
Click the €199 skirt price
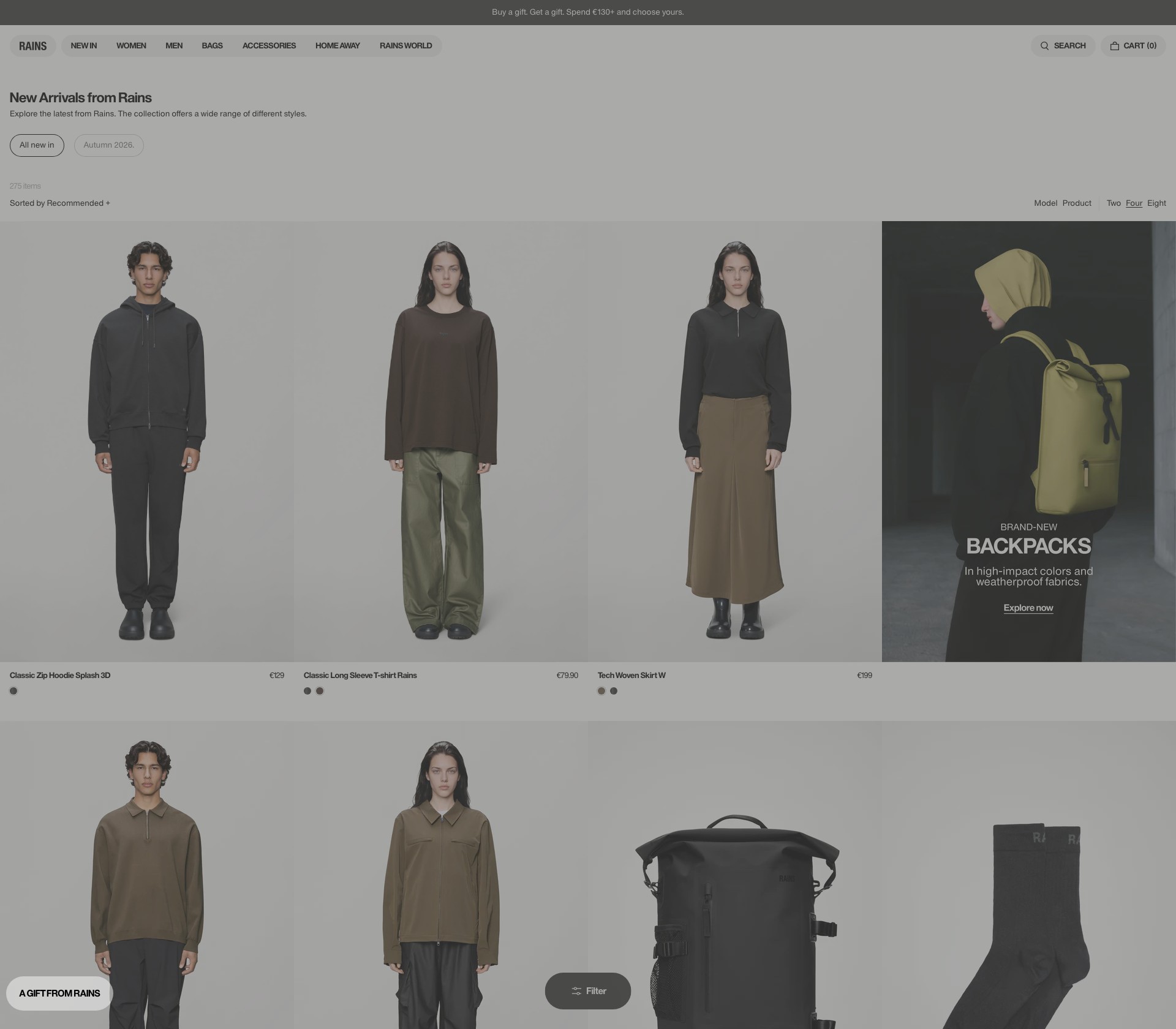[864, 676]
